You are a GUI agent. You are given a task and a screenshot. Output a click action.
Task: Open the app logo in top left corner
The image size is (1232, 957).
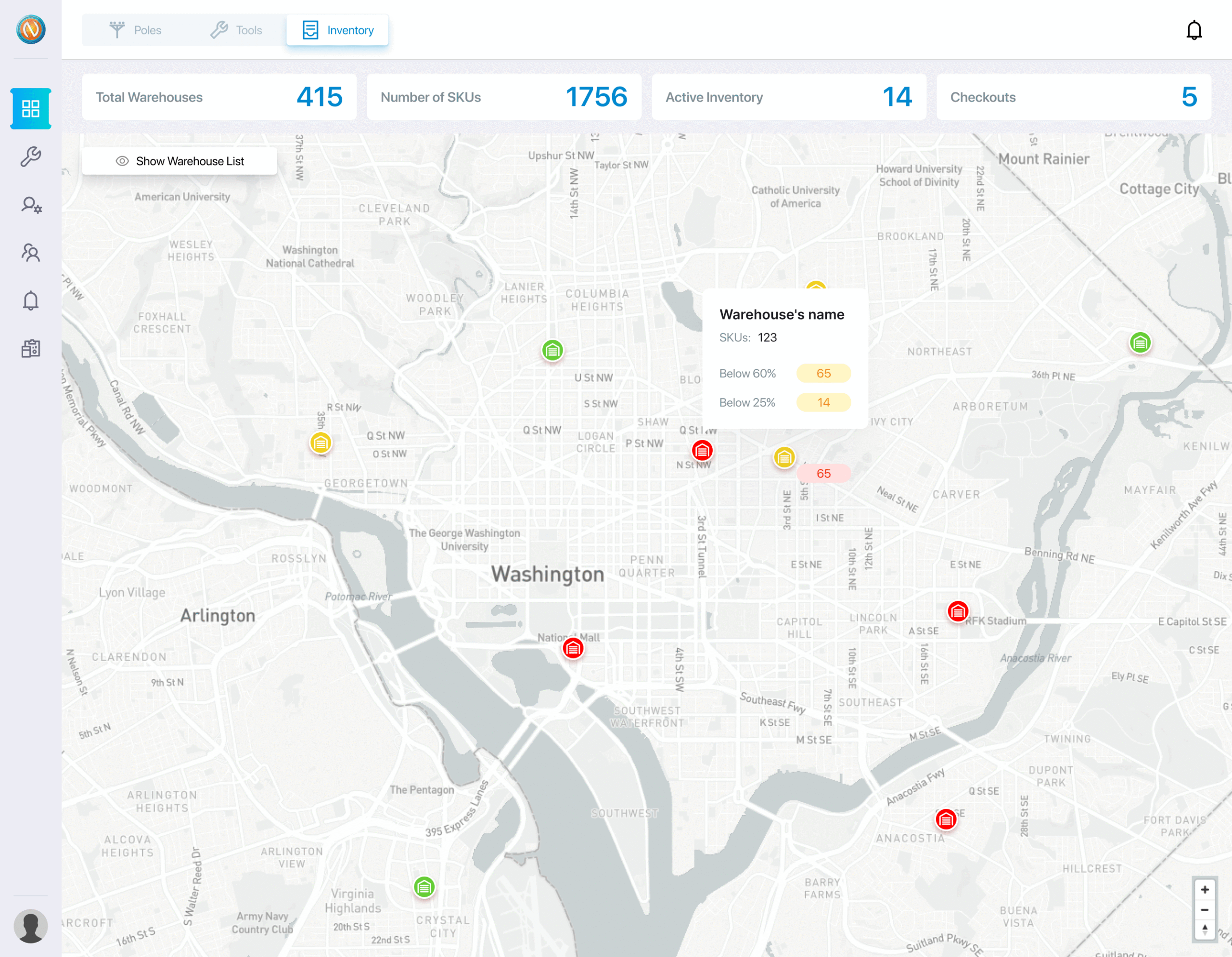click(x=31, y=30)
